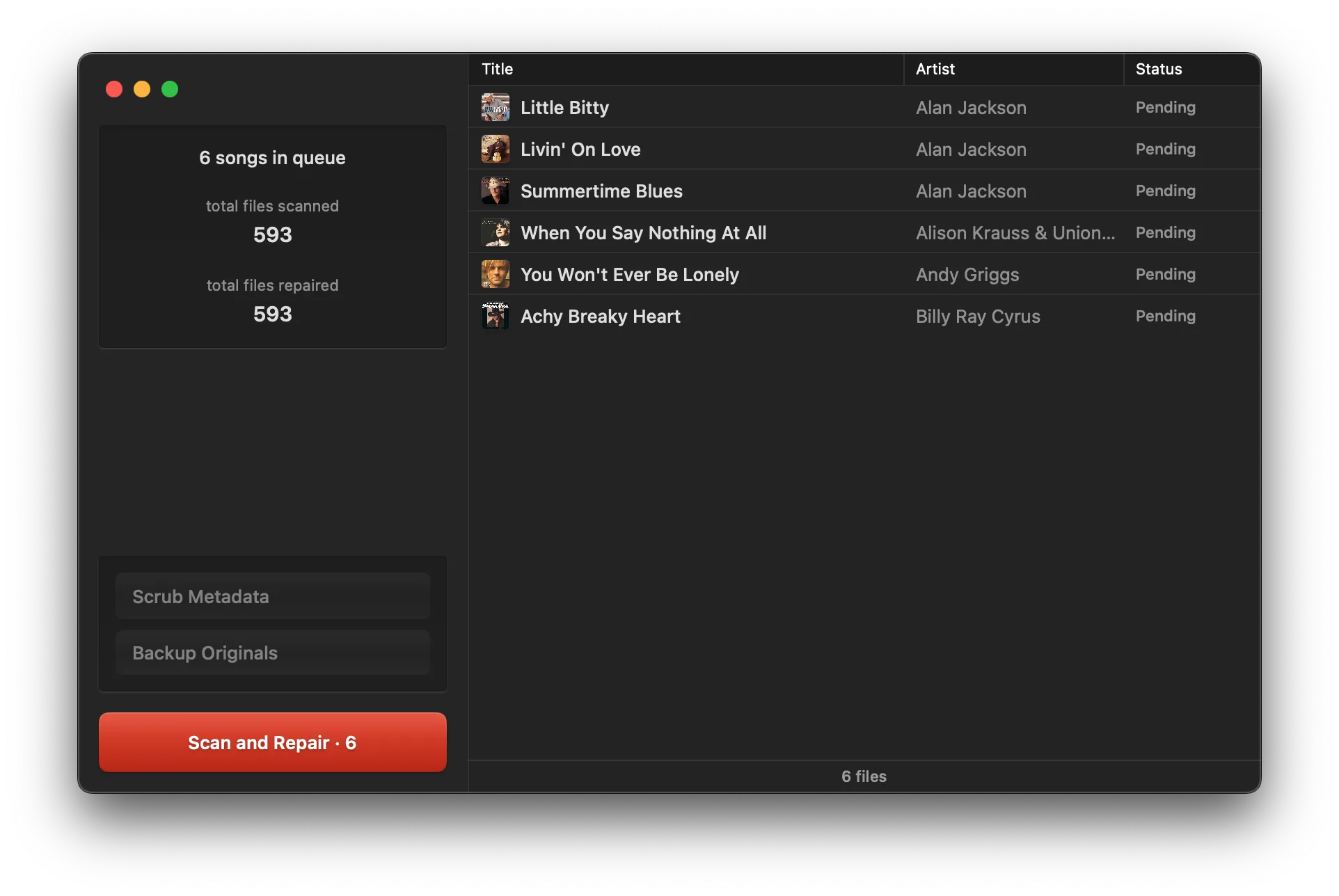
Task: Select the title When You Say Nothing At All
Action: click(x=643, y=233)
